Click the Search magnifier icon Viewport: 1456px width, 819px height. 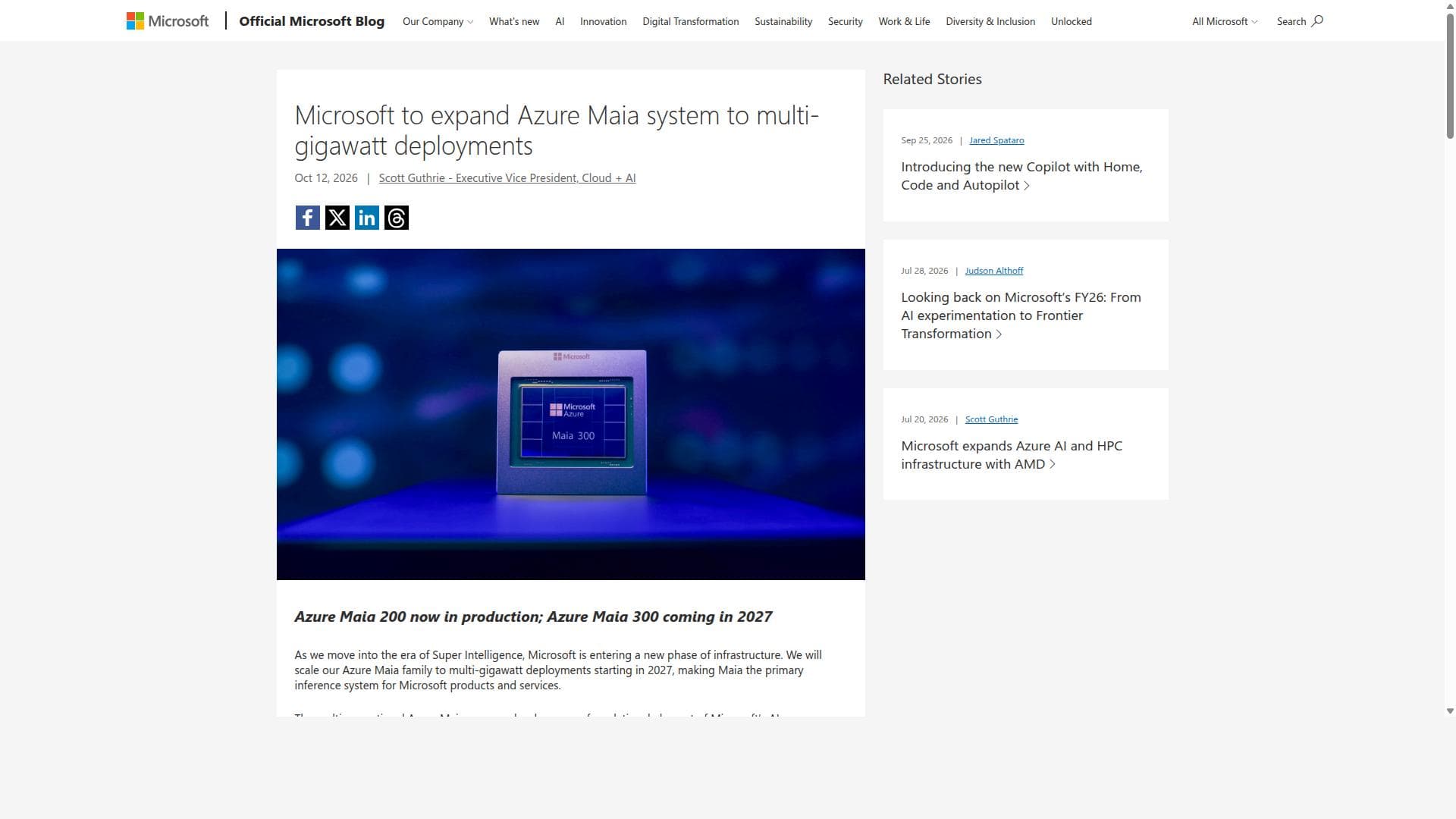click(1317, 21)
